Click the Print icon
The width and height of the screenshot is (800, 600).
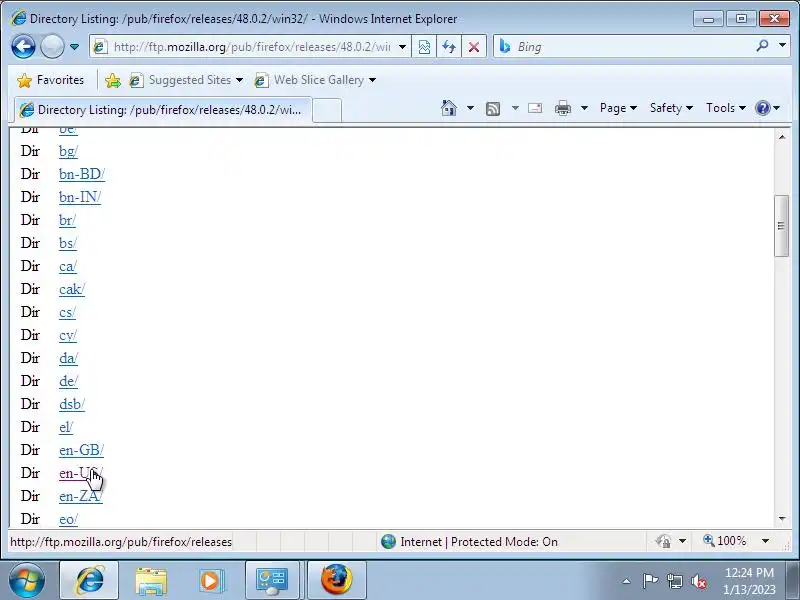(563, 108)
